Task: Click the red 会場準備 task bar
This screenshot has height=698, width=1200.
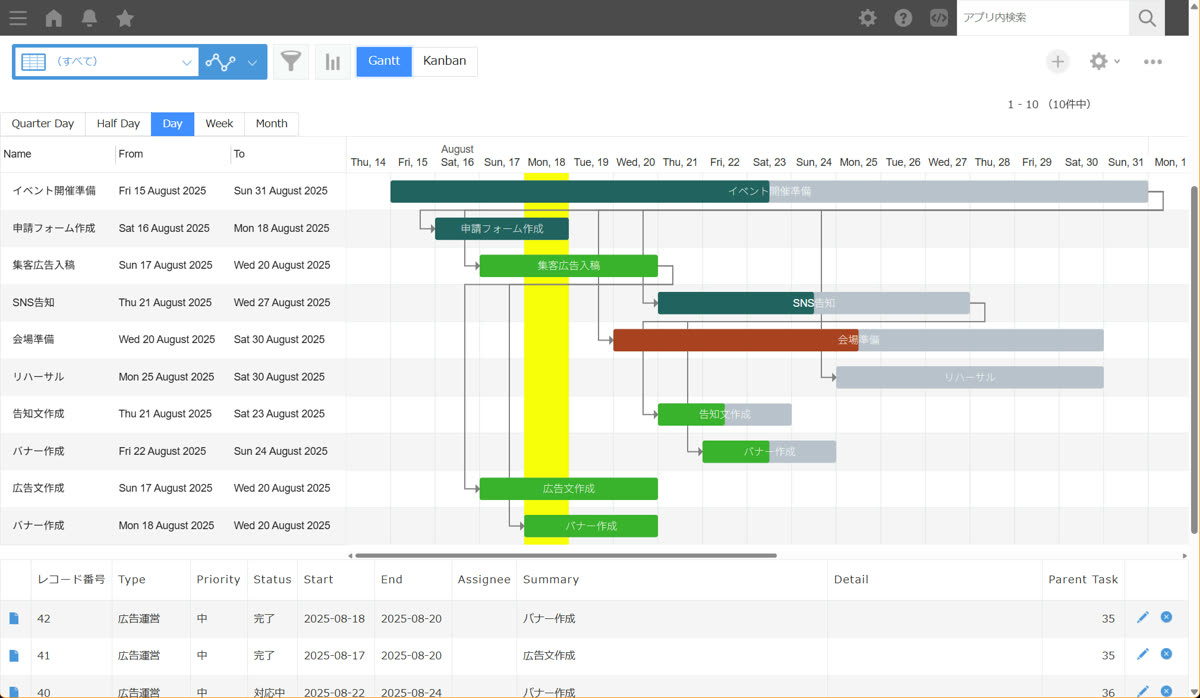Action: pos(736,340)
